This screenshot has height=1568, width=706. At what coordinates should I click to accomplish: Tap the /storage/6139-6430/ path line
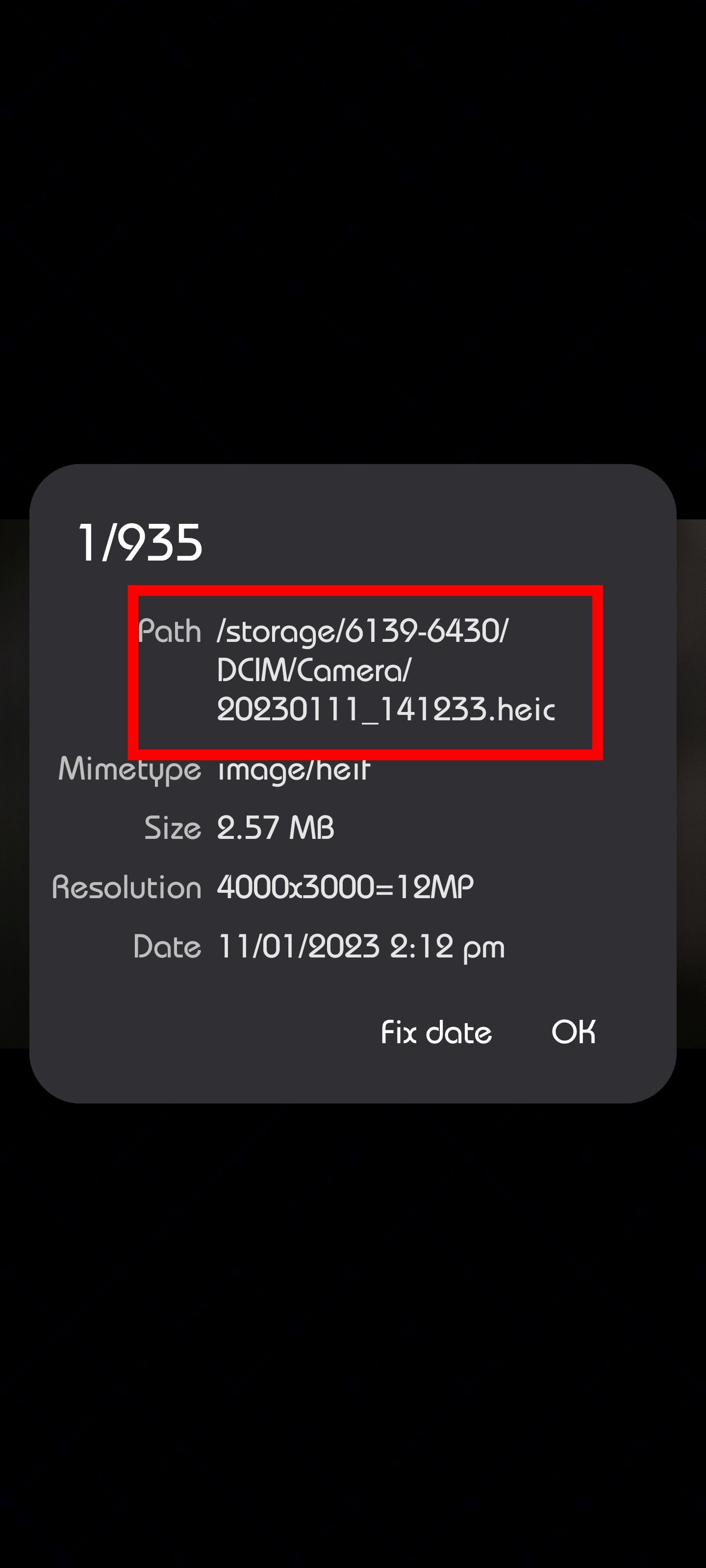[362, 631]
